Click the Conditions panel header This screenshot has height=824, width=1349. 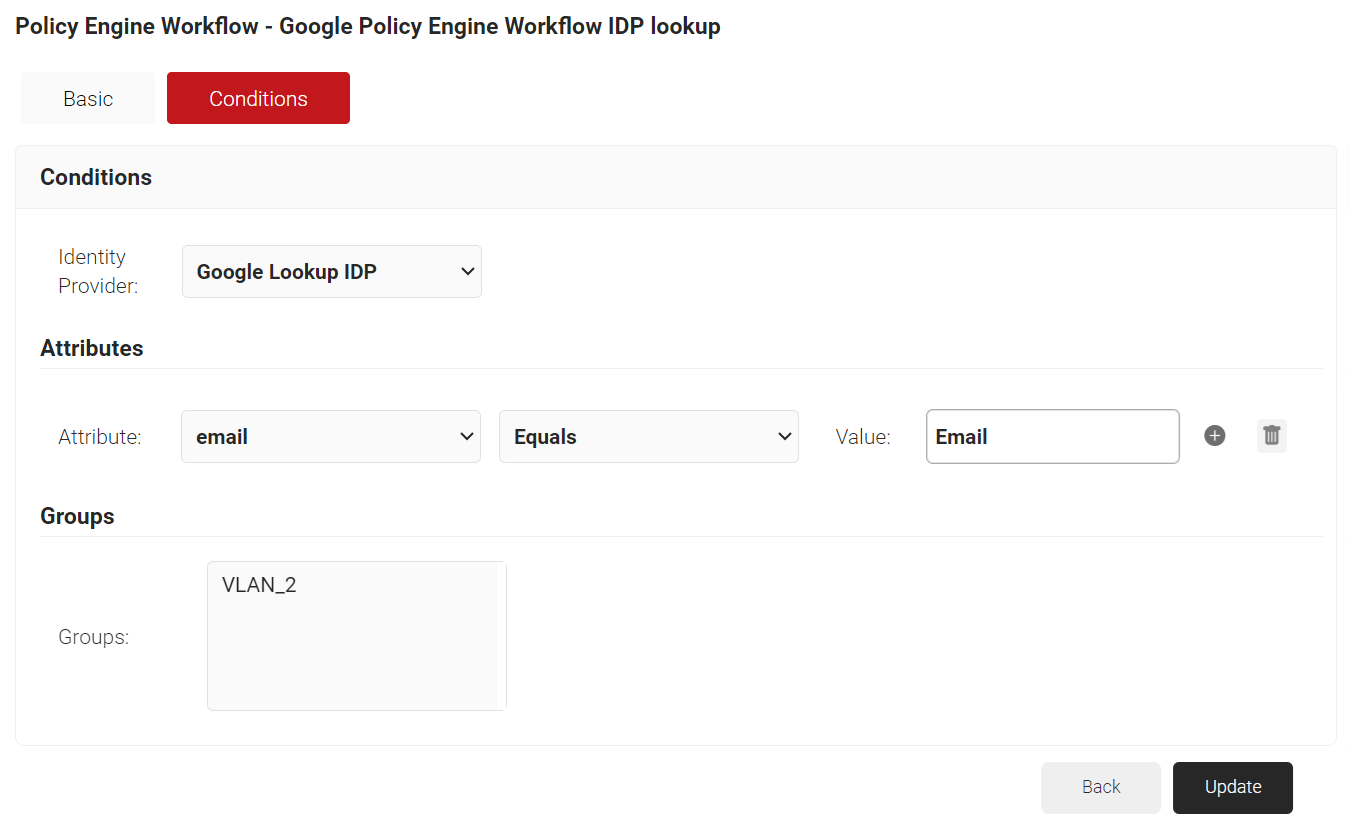96,177
